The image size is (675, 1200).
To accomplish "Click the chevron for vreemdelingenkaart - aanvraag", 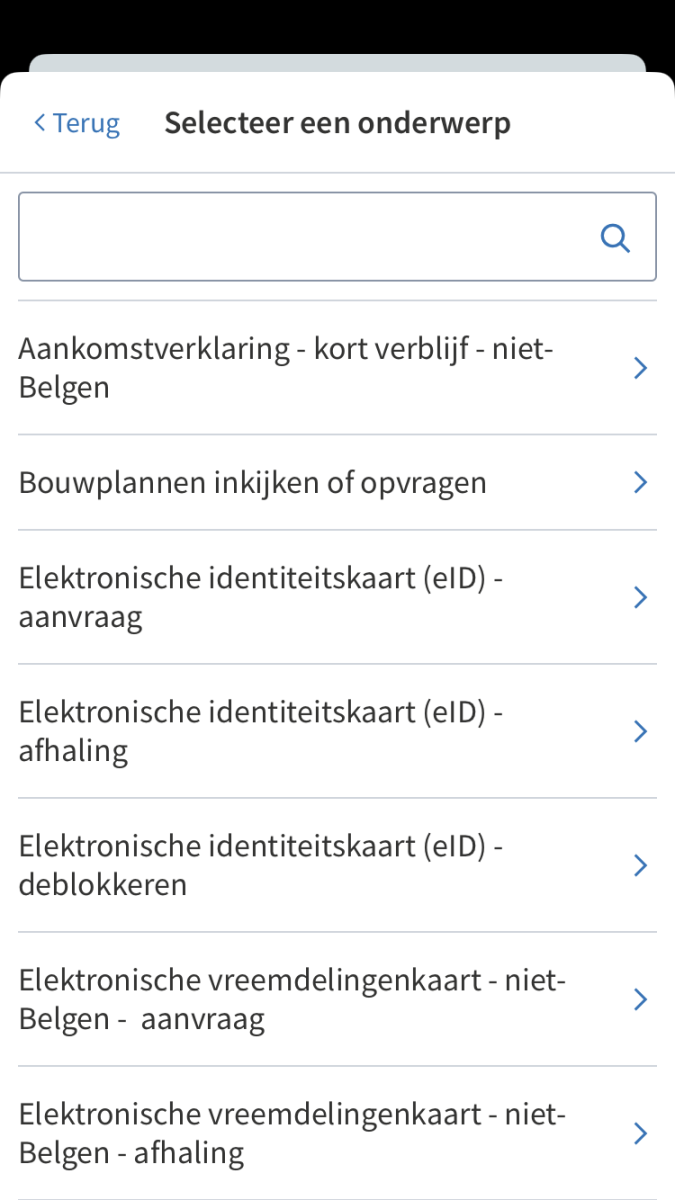I will pos(640,999).
